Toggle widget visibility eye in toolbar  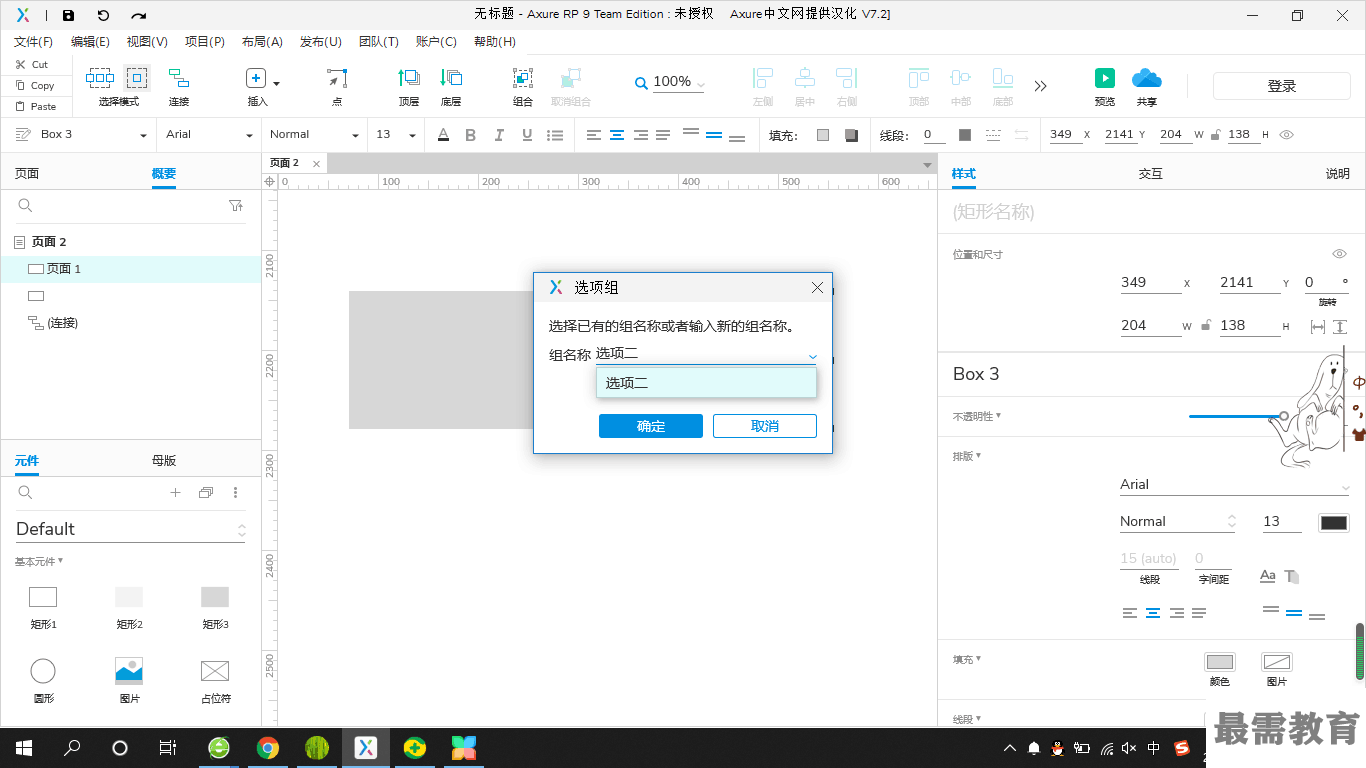click(x=1287, y=134)
